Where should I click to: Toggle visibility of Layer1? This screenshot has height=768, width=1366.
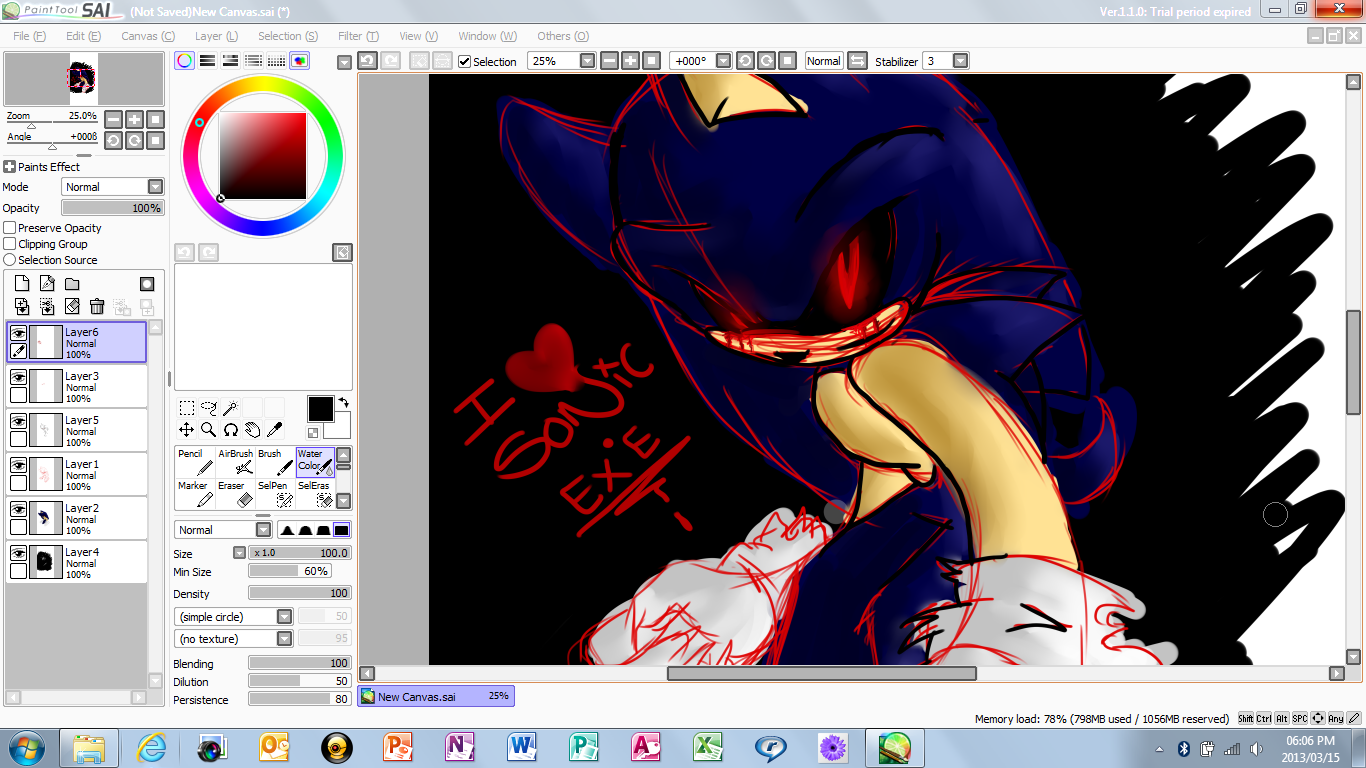pos(18,465)
